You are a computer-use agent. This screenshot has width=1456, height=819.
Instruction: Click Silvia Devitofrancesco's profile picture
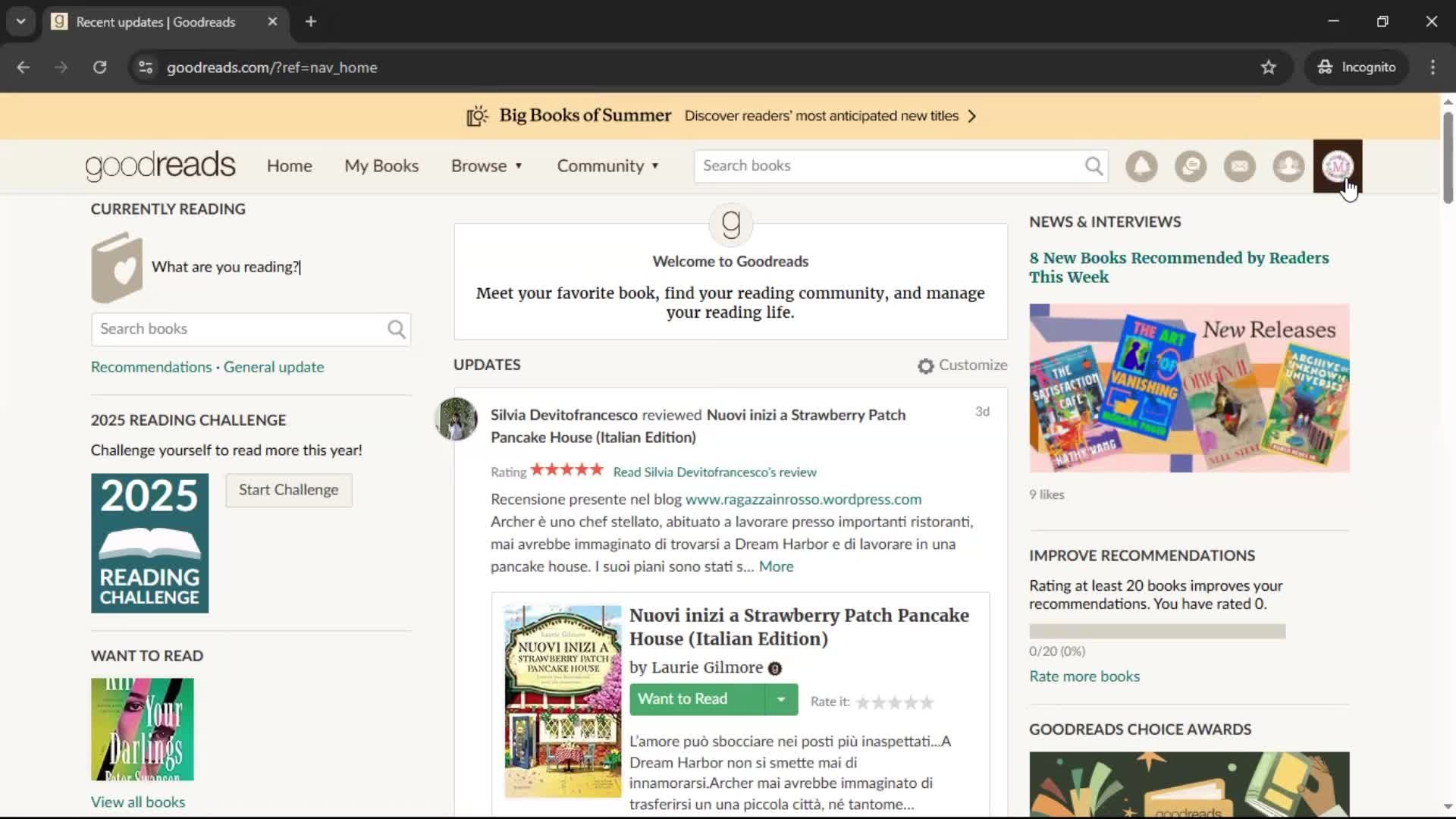[456, 419]
